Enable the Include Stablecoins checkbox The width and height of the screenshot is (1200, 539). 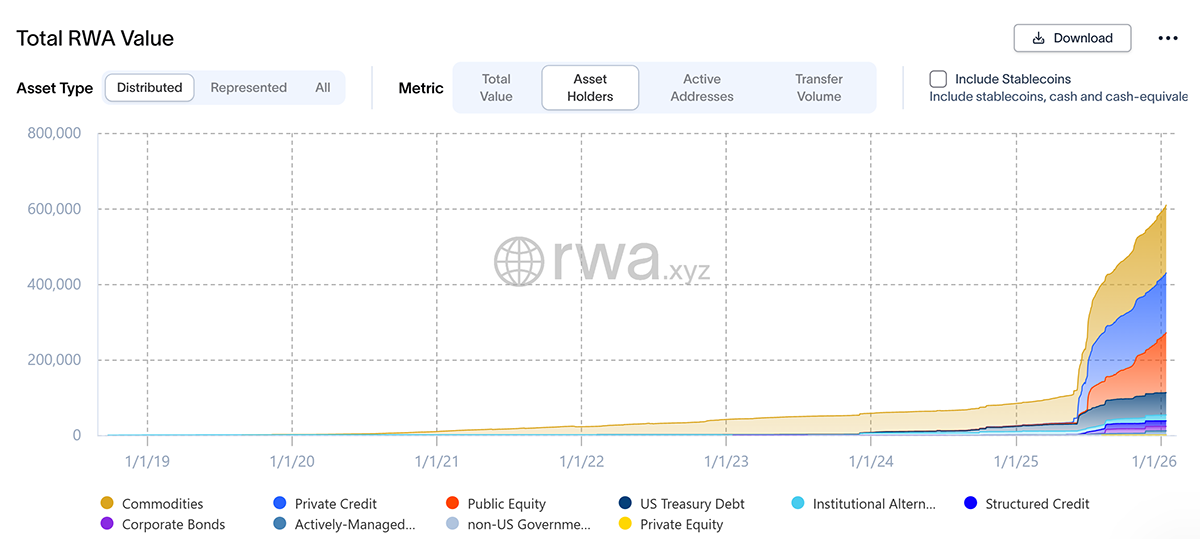[x=938, y=79]
